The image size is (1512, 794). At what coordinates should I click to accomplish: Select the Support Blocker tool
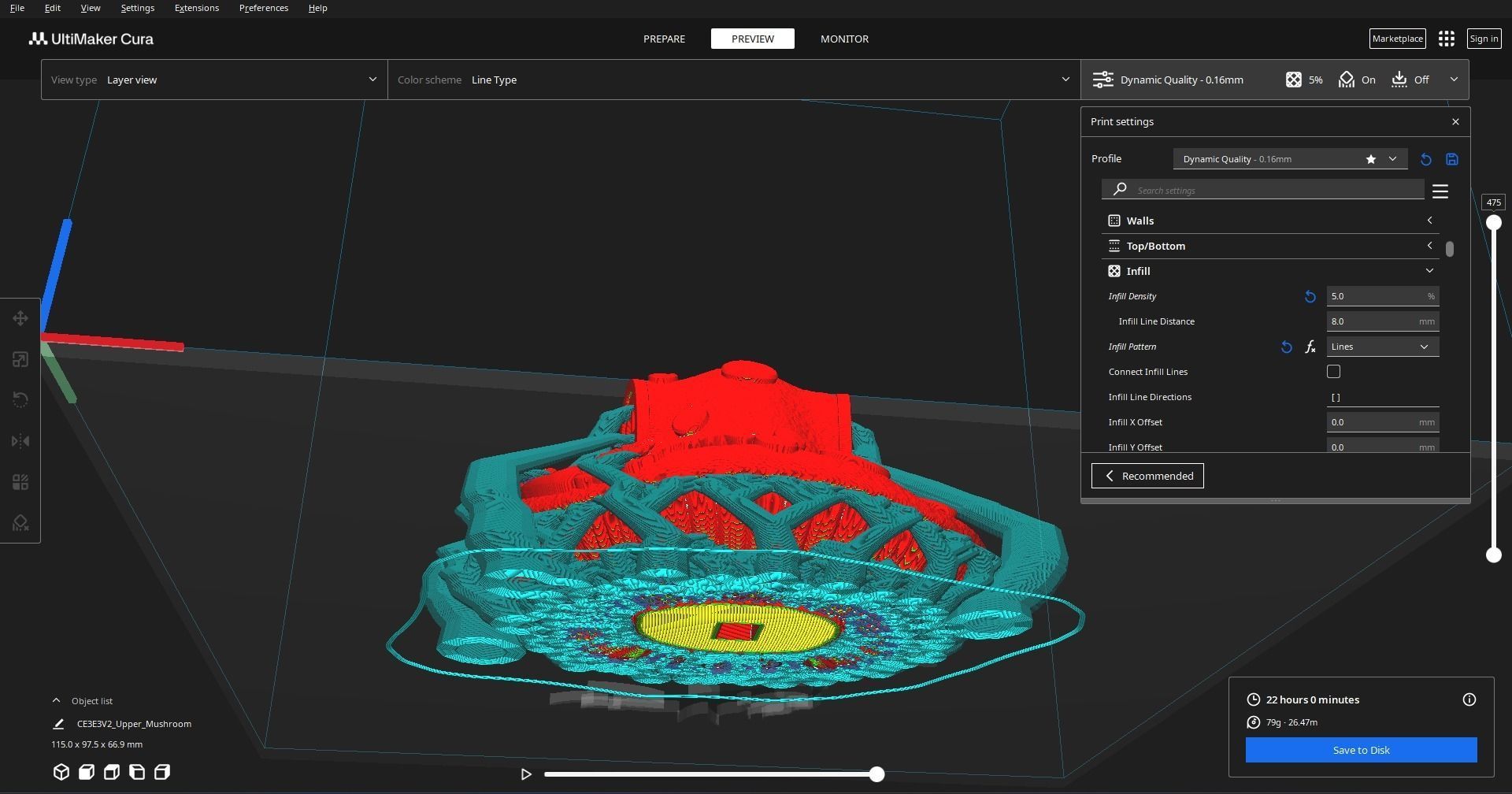[x=20, y=523]
